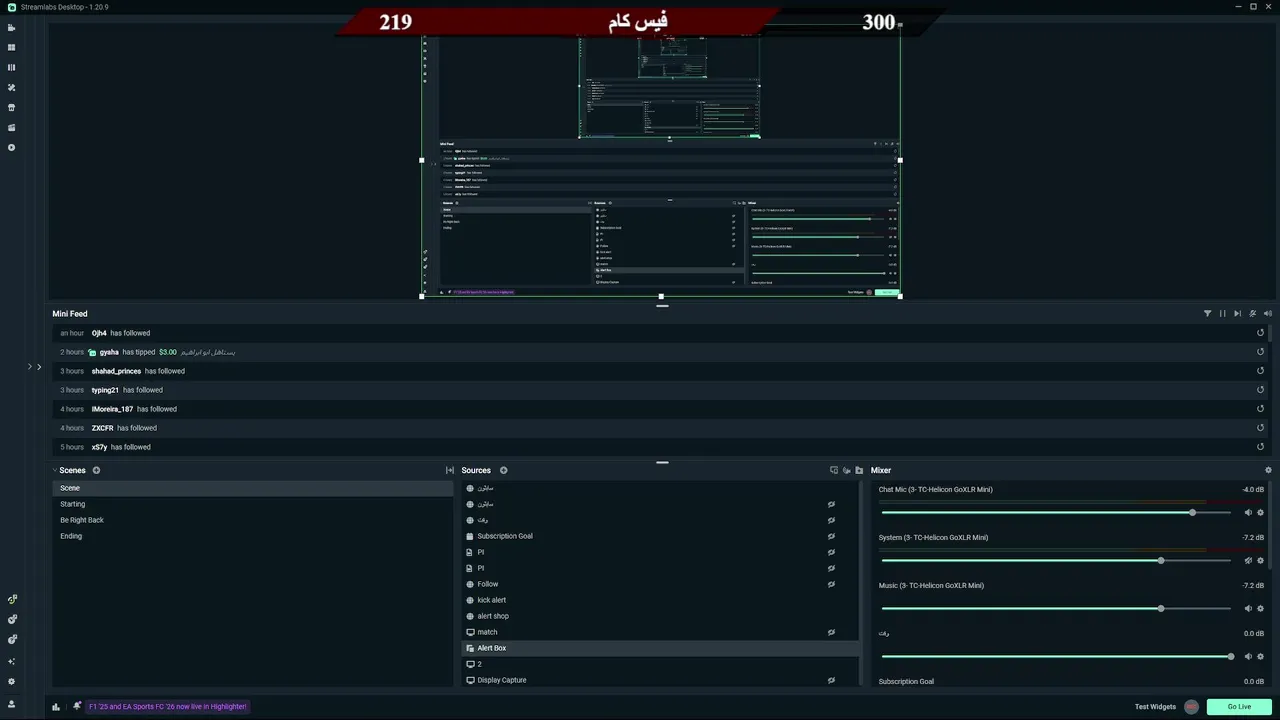Unmute the System audio source
The image size is (1280, 720).
(x=1248, y=561)
